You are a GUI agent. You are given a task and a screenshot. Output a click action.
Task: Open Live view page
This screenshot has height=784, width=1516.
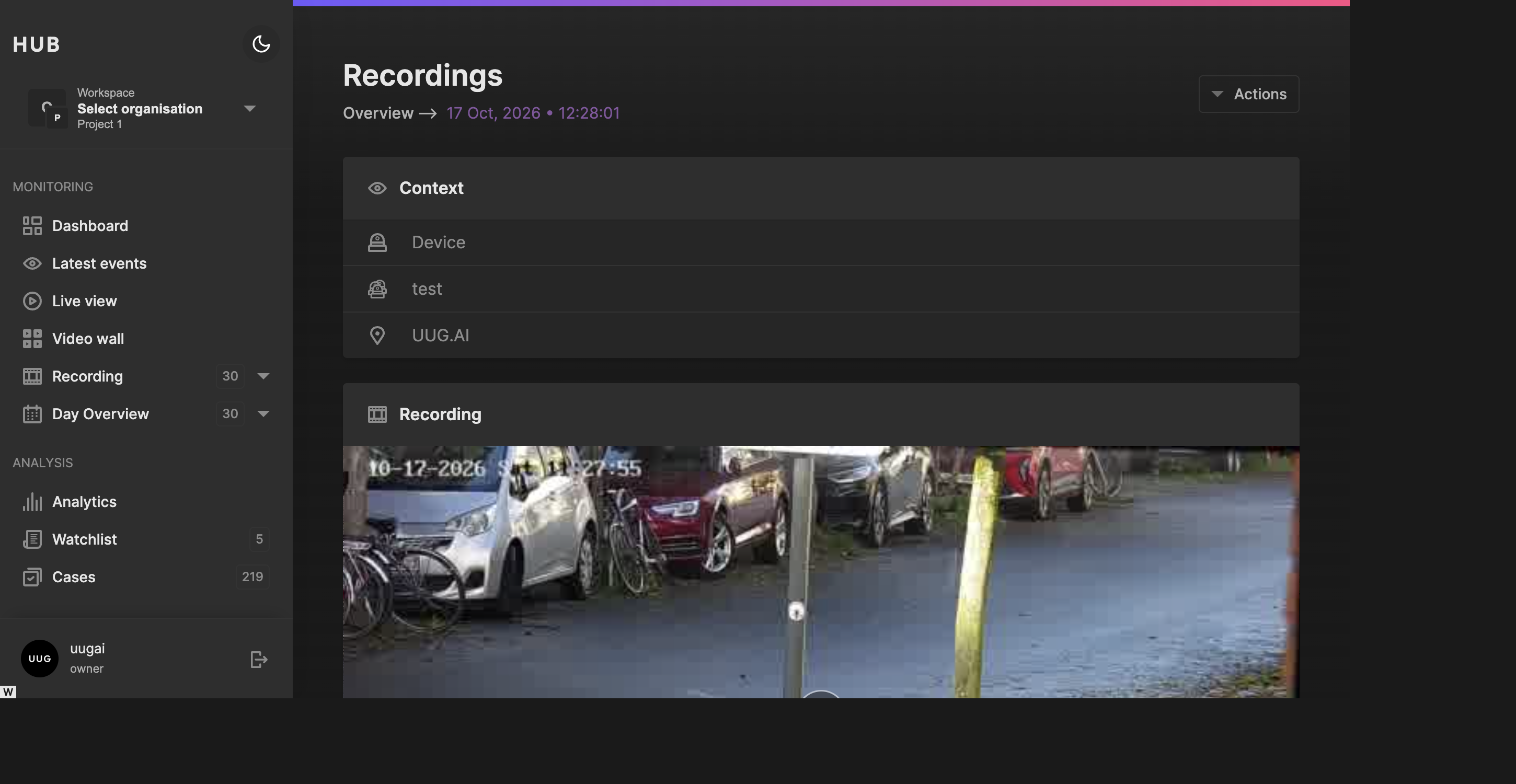tap(85, 302)
